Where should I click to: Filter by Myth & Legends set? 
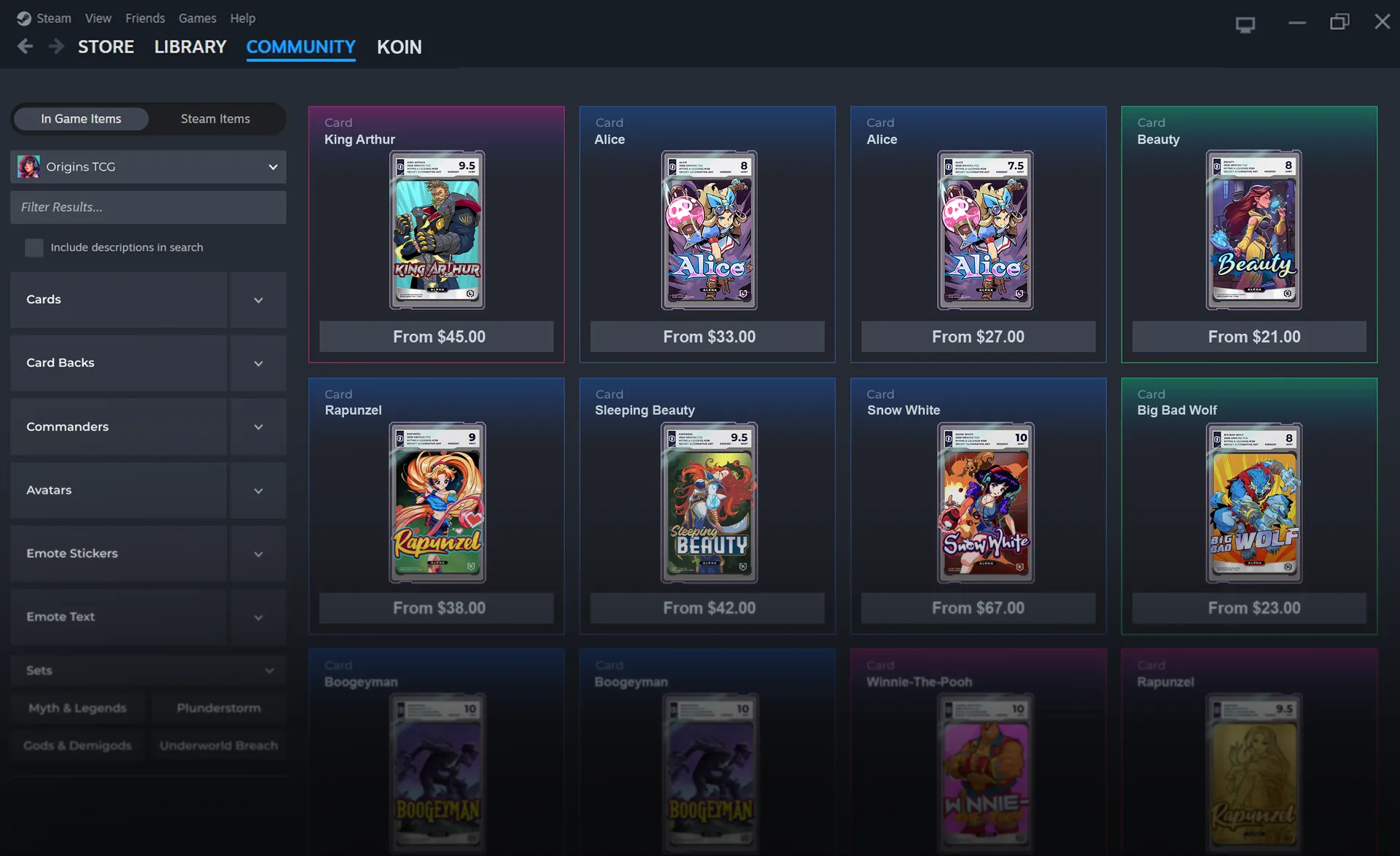[77, 708]
